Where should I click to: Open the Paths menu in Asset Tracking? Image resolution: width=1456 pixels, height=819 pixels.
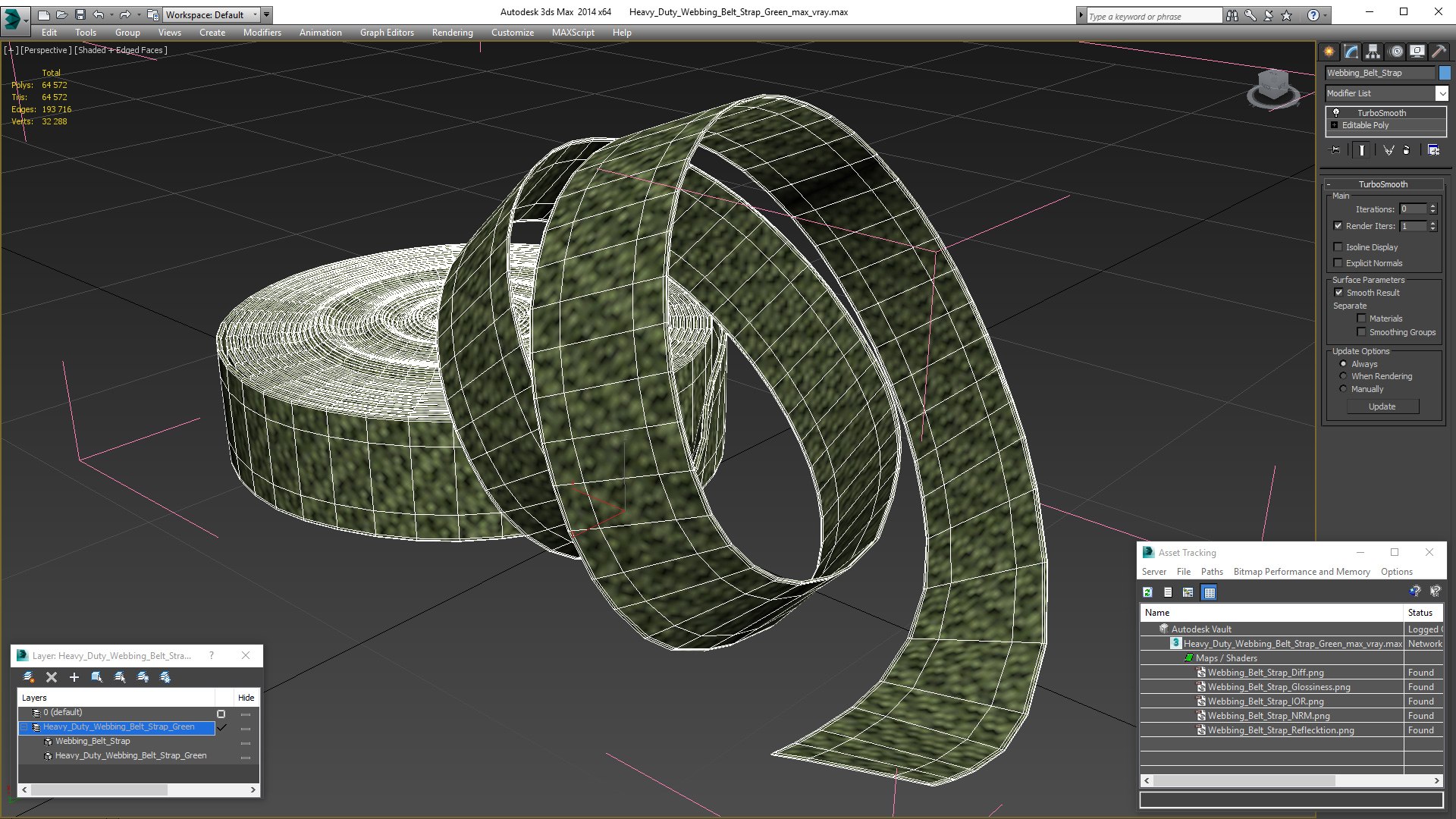pyautogui.click(x=1211, y=572)
